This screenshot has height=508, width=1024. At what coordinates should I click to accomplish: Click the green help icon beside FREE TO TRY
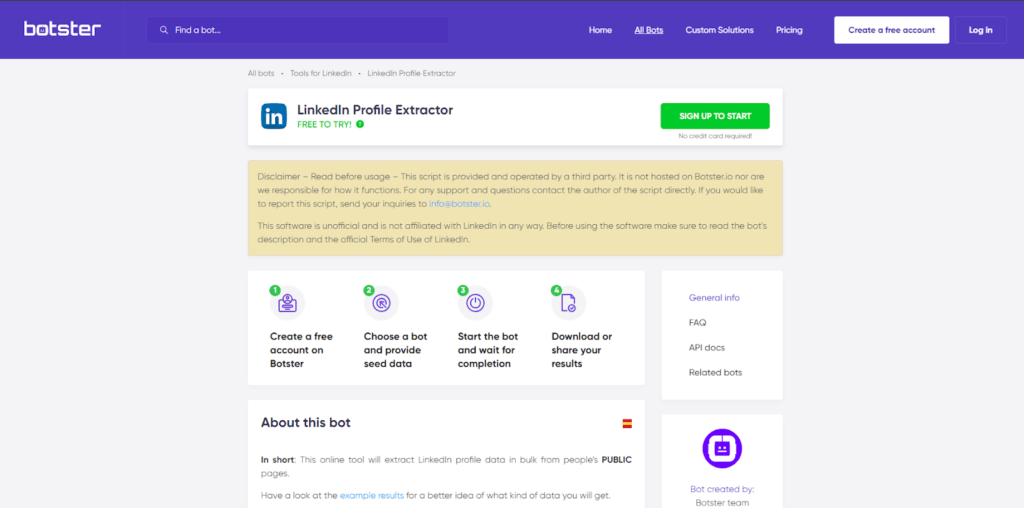[360, 124]
